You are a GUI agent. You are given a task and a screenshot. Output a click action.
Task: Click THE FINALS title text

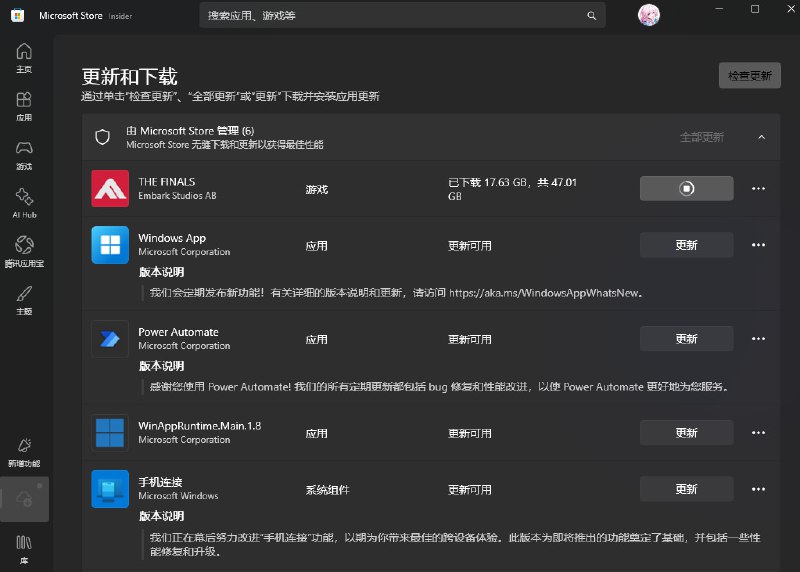point(166,182)
